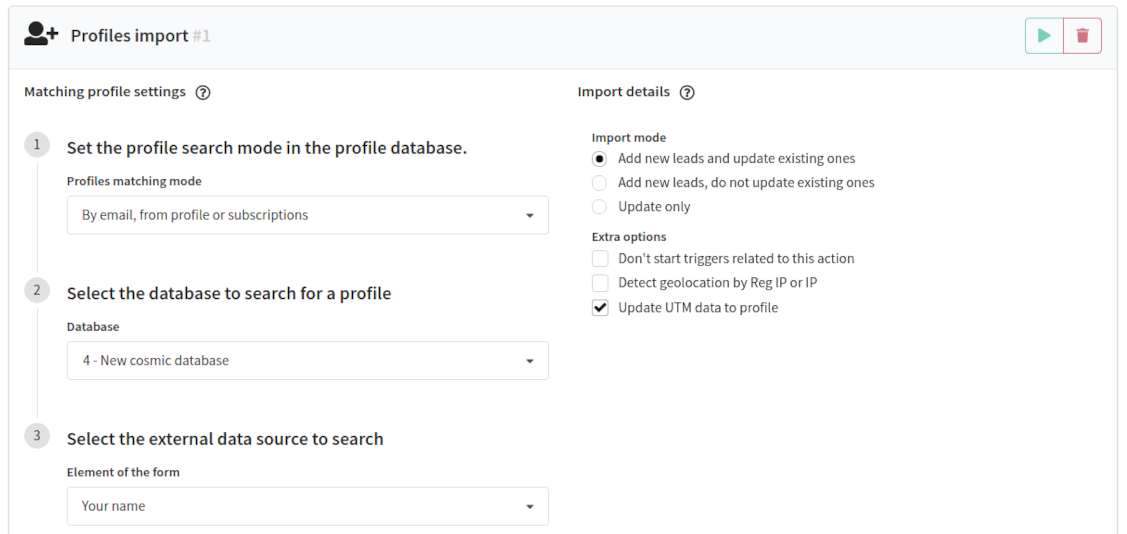
Task: Delete Profiles import with trash icon
Action: click(1082, 36)
